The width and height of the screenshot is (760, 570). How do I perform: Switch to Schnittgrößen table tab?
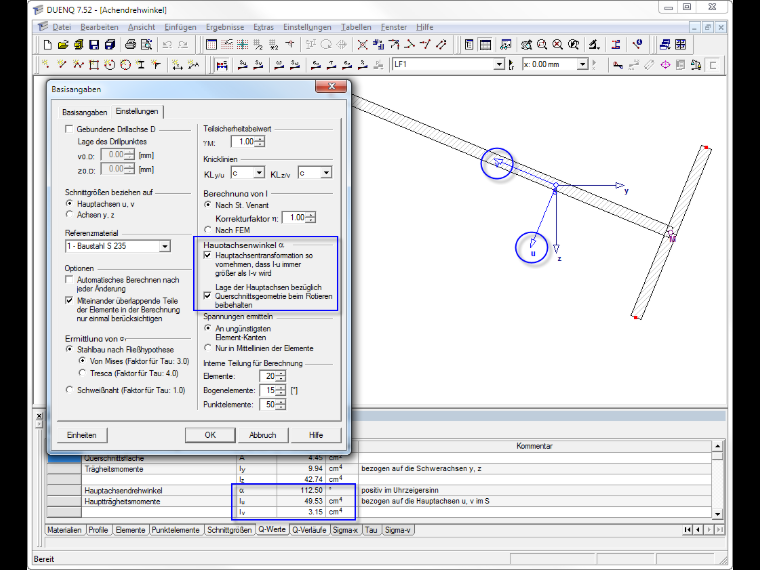tap(229, 530)
